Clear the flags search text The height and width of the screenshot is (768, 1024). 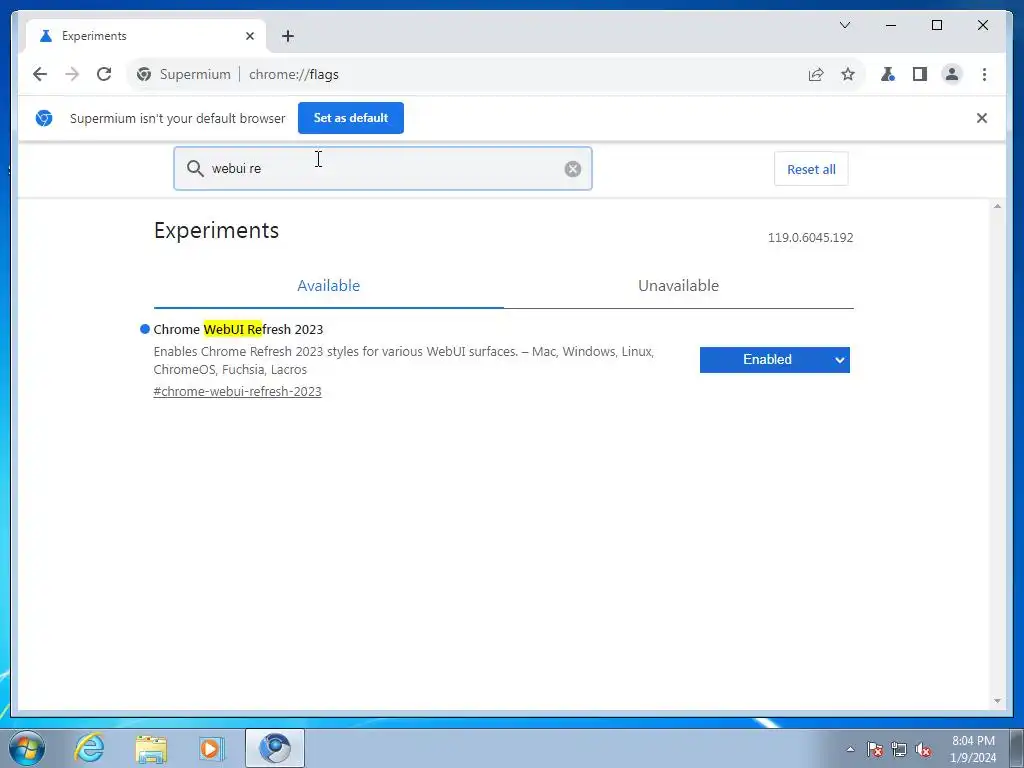pos(573,169)
